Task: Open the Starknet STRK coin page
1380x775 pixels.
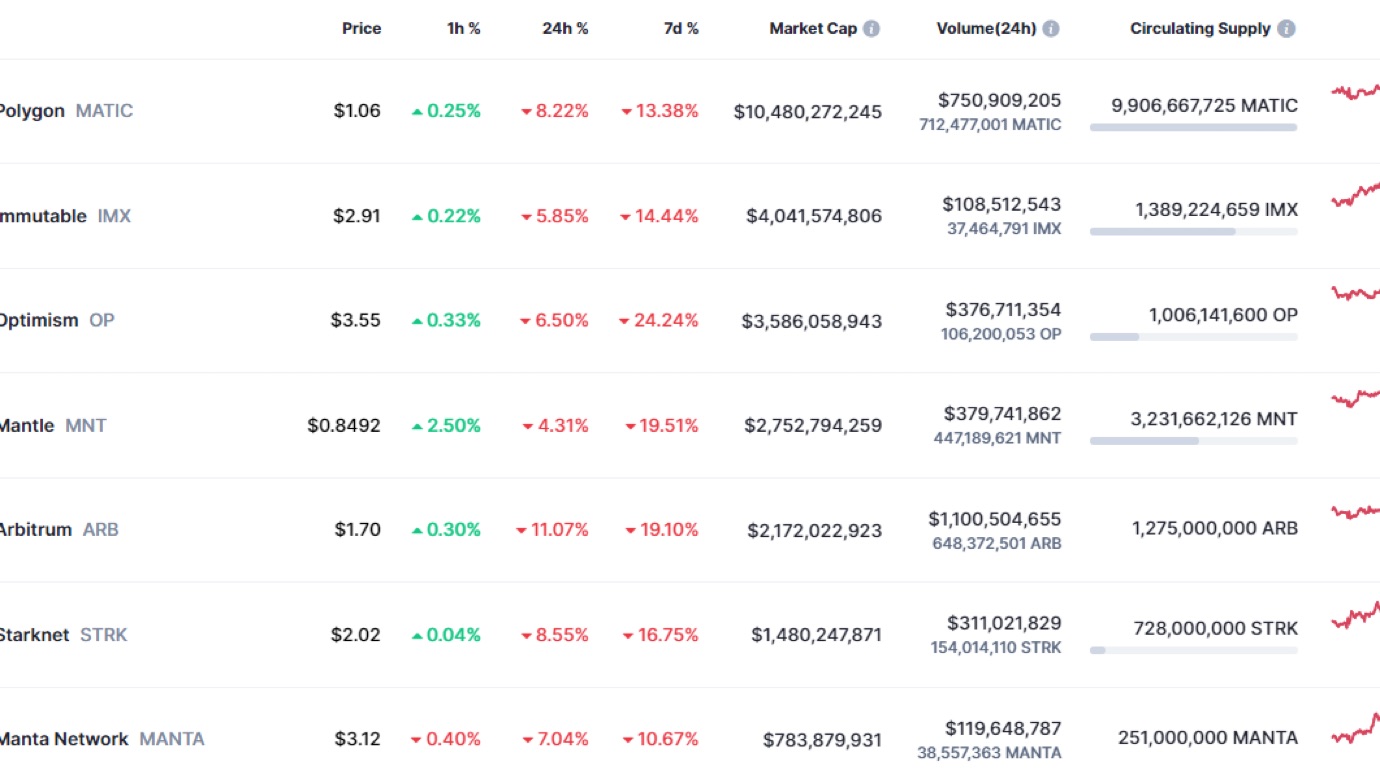Action: click(x=36, y=635)
